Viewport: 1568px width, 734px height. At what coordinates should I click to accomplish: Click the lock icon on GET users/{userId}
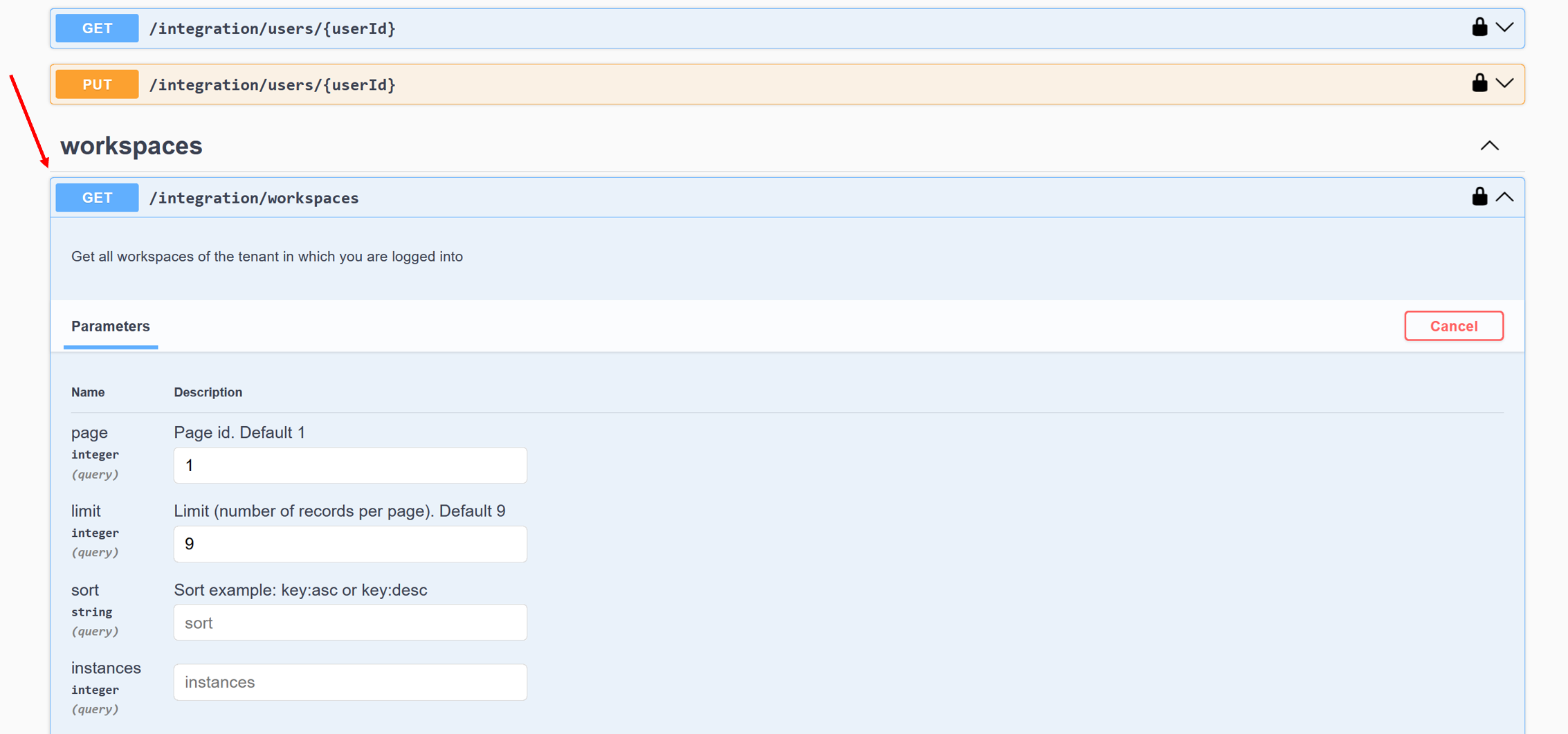tap(1479, 28)
